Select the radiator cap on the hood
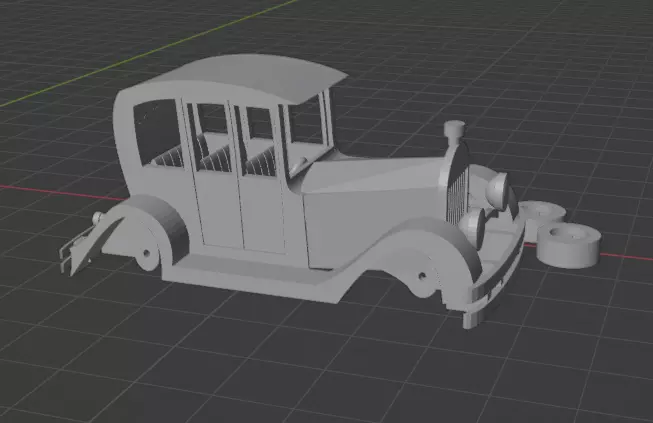Screen dimensions: 653x423 coord(454,131)
